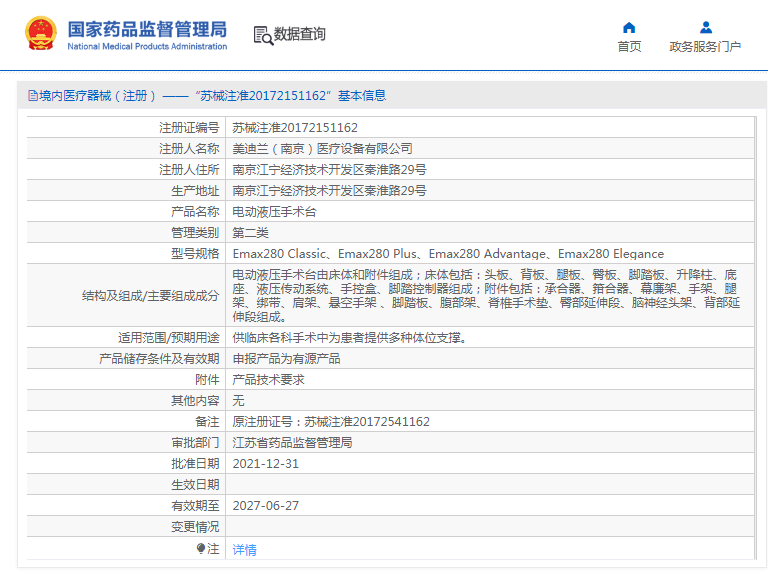This screenshot has height=577, width=768.
Task: Click the 首页 home icon
Action: click(629, 27)
